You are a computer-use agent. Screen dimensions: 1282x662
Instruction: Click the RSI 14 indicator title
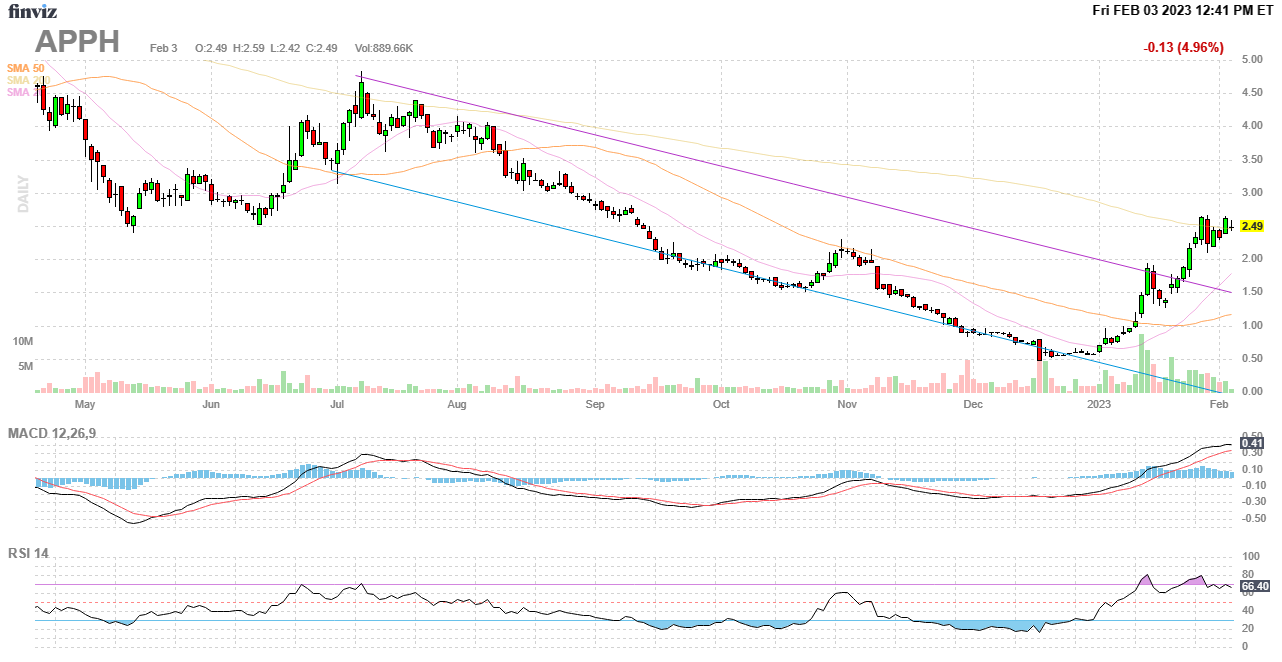pos(28,553)
